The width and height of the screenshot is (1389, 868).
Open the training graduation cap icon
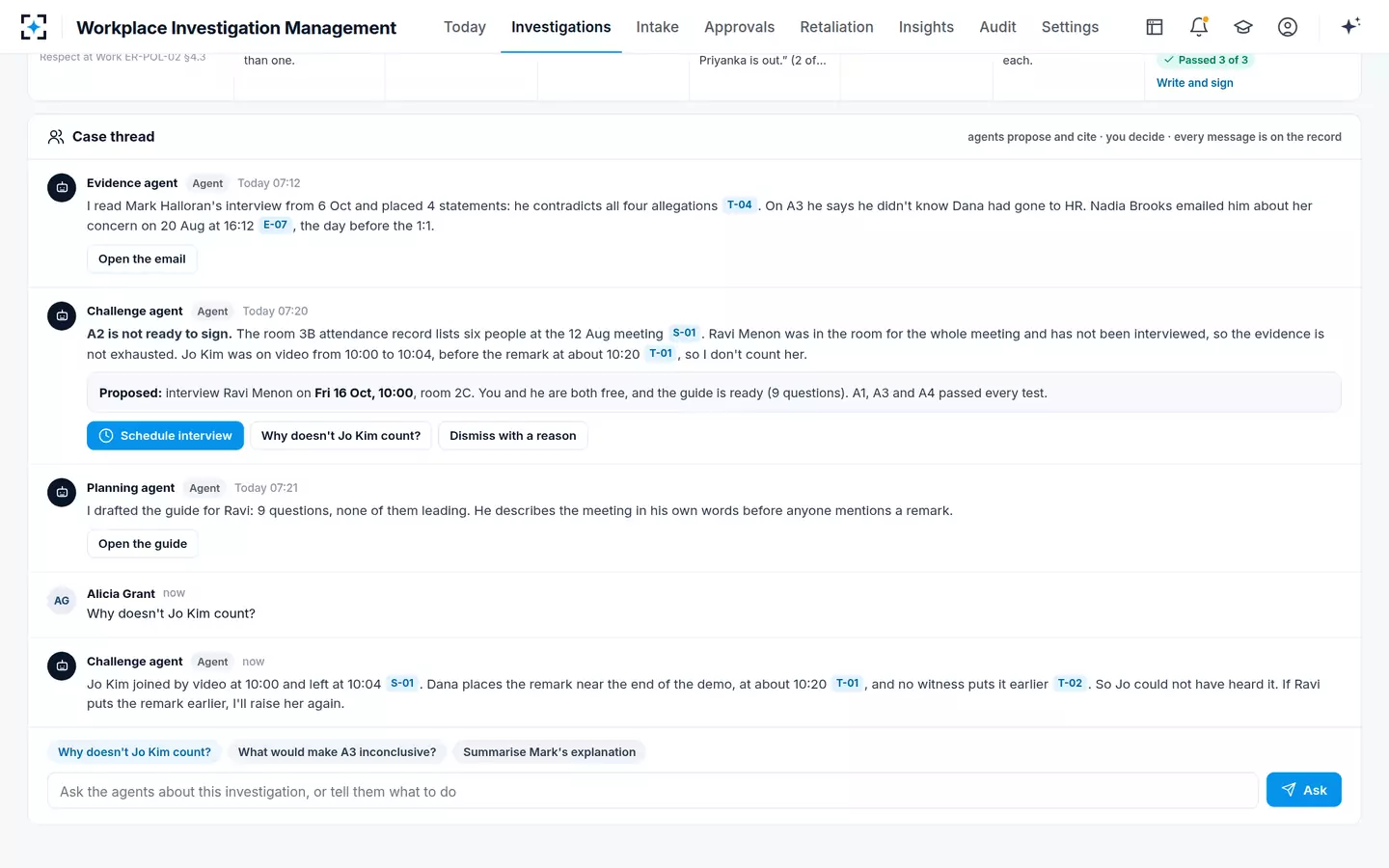pyautogui.click(x=1243, y=27)
